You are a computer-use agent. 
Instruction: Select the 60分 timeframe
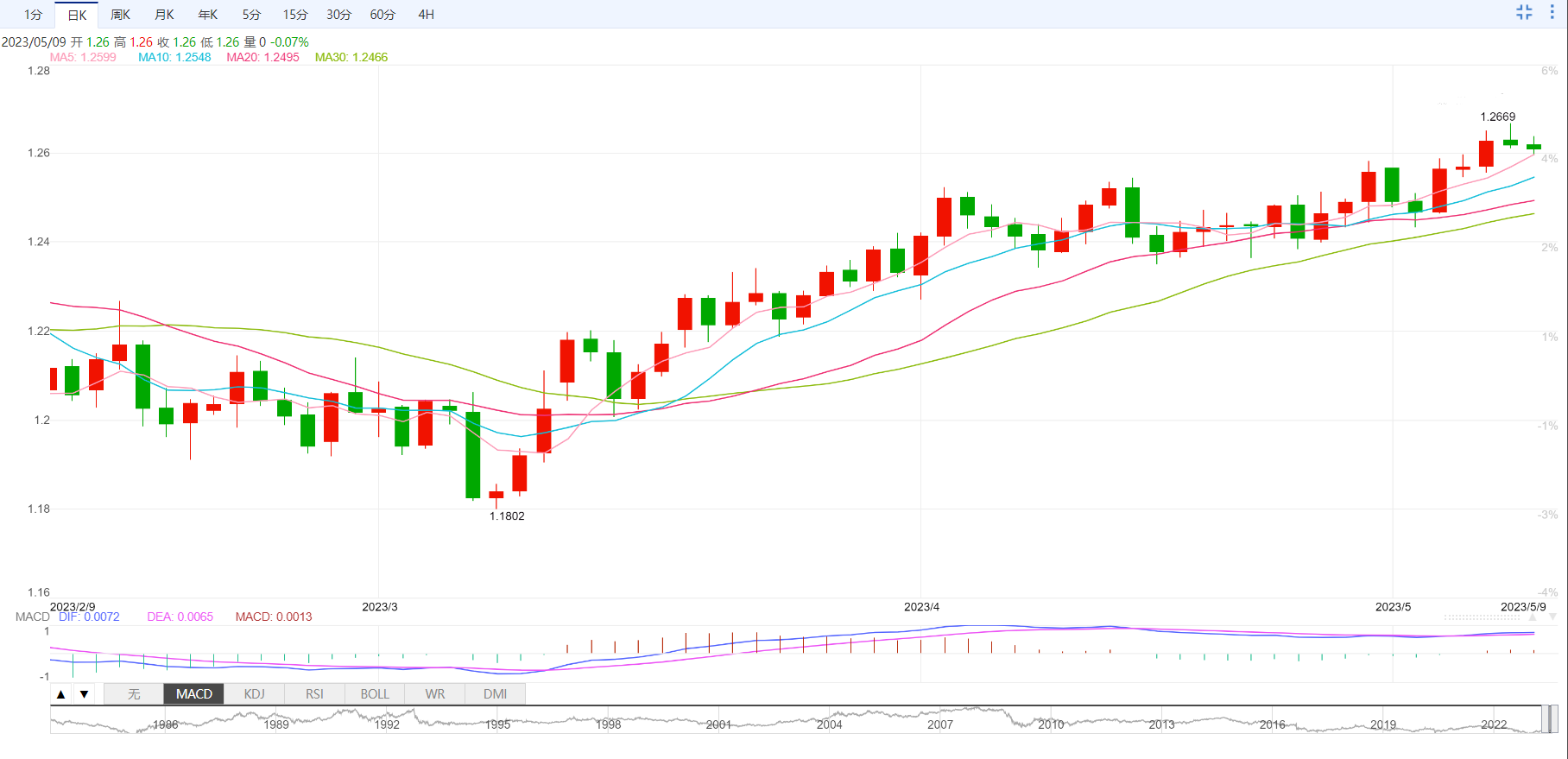tap(383, 15)
